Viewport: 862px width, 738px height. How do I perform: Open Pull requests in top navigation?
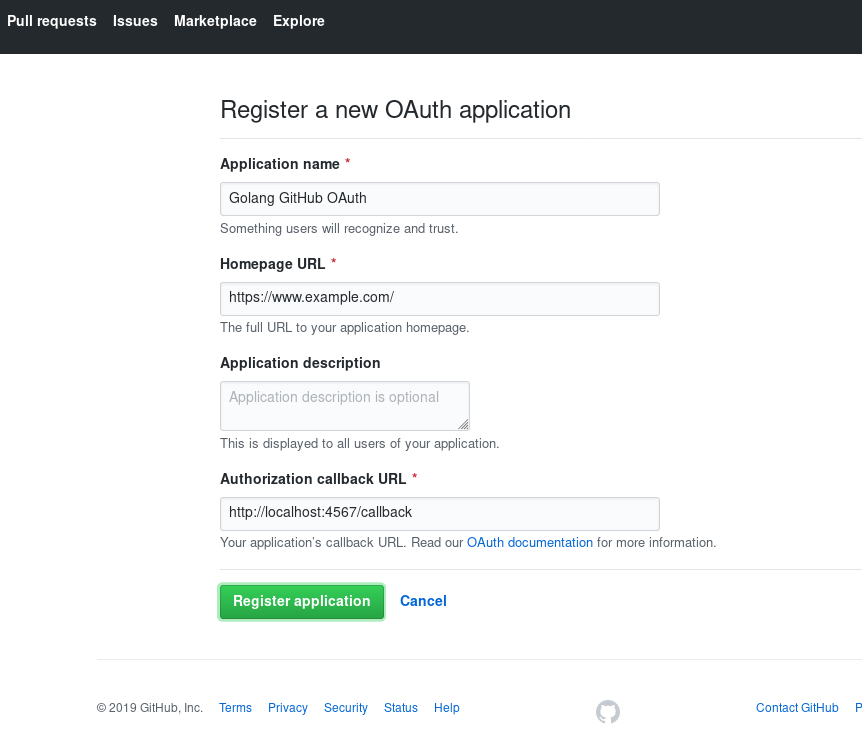[x=52, y=21]
